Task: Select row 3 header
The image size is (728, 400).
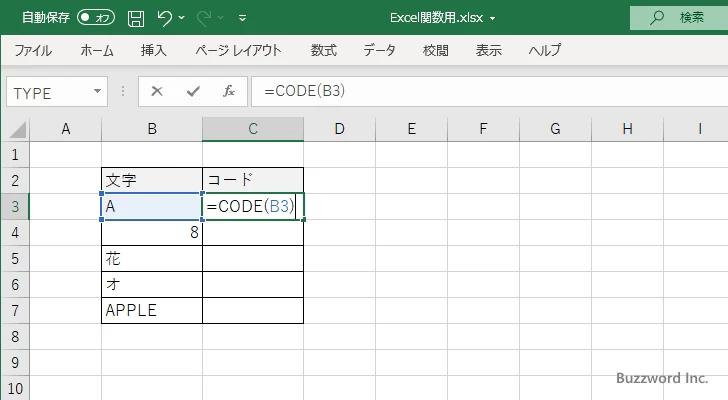Action: (x=15, y=206)
